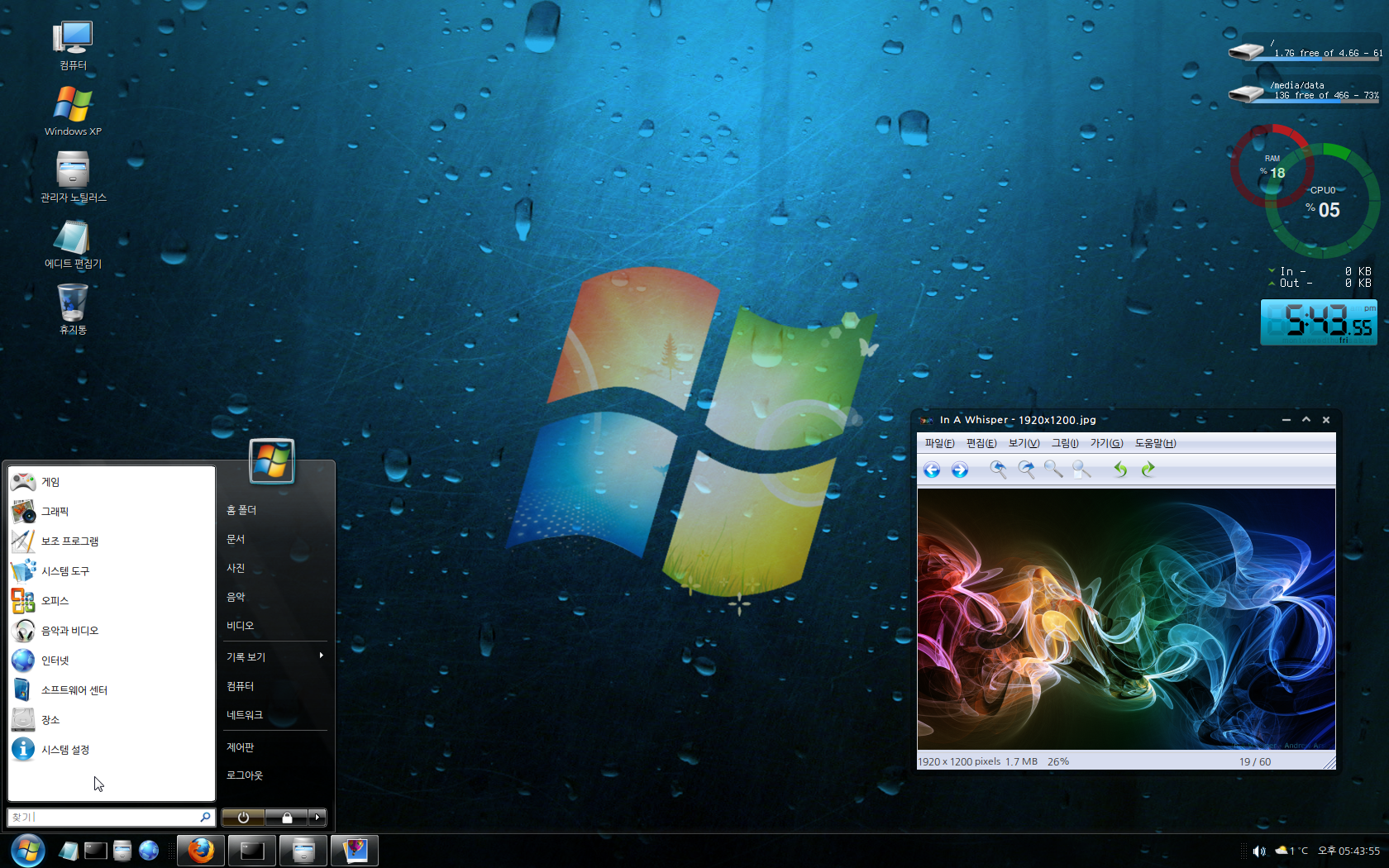1389x868 pixels.
Task: Click the power button in start menu
Action: [243, 818]
